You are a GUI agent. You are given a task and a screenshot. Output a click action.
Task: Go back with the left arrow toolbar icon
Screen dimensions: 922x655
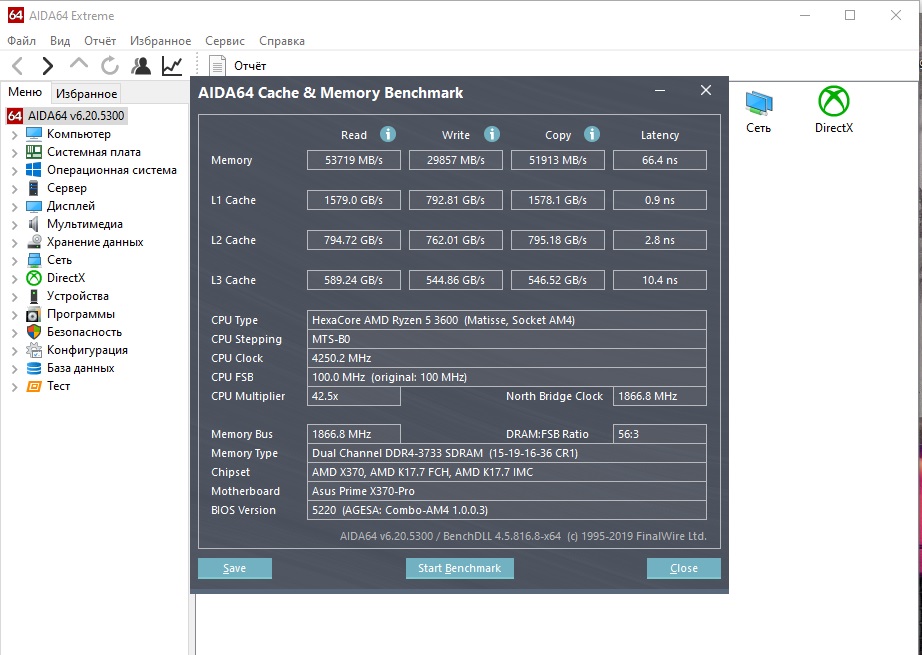(x=18, y=66)
